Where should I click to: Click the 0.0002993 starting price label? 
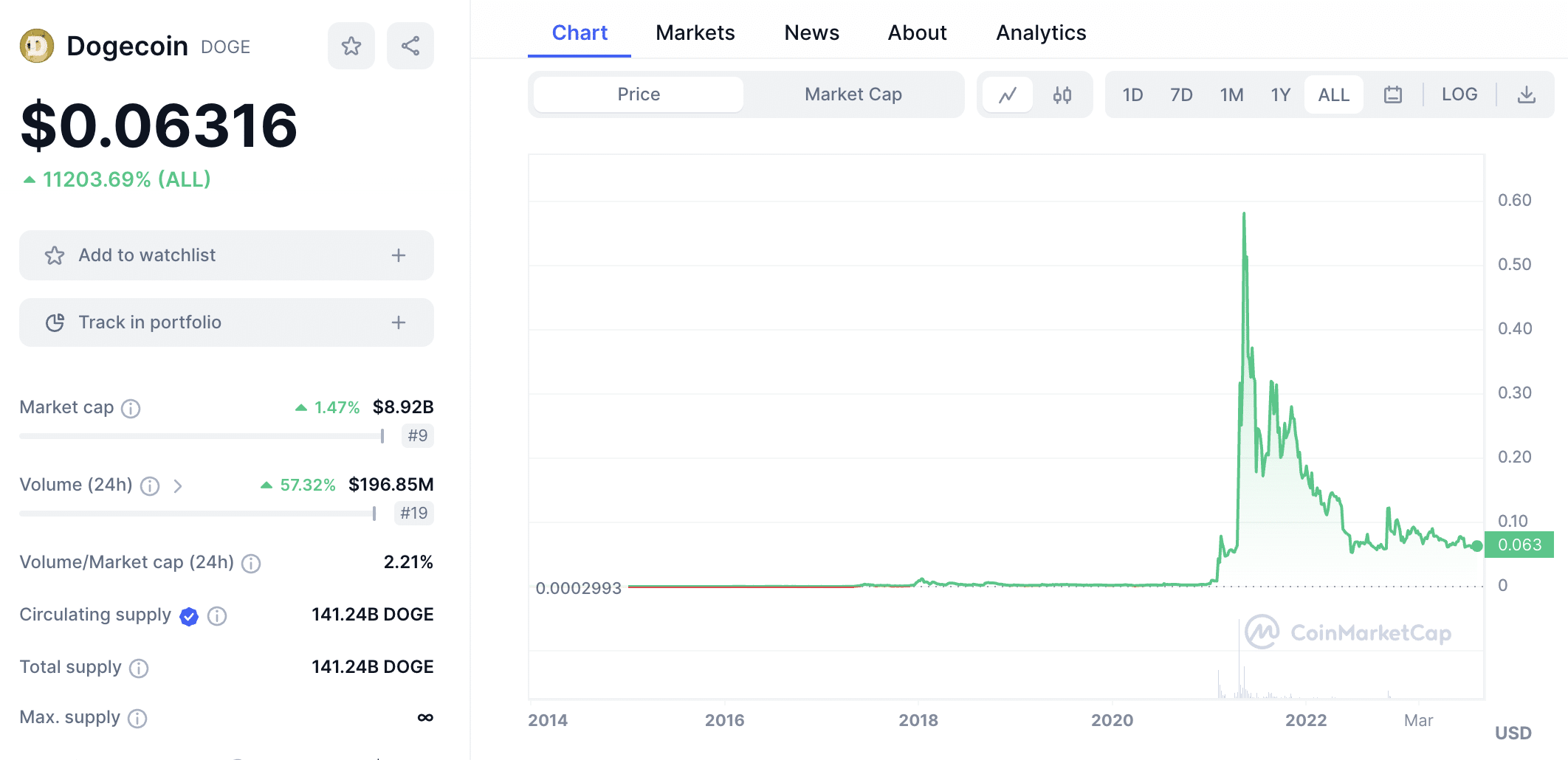coord(579,588)
